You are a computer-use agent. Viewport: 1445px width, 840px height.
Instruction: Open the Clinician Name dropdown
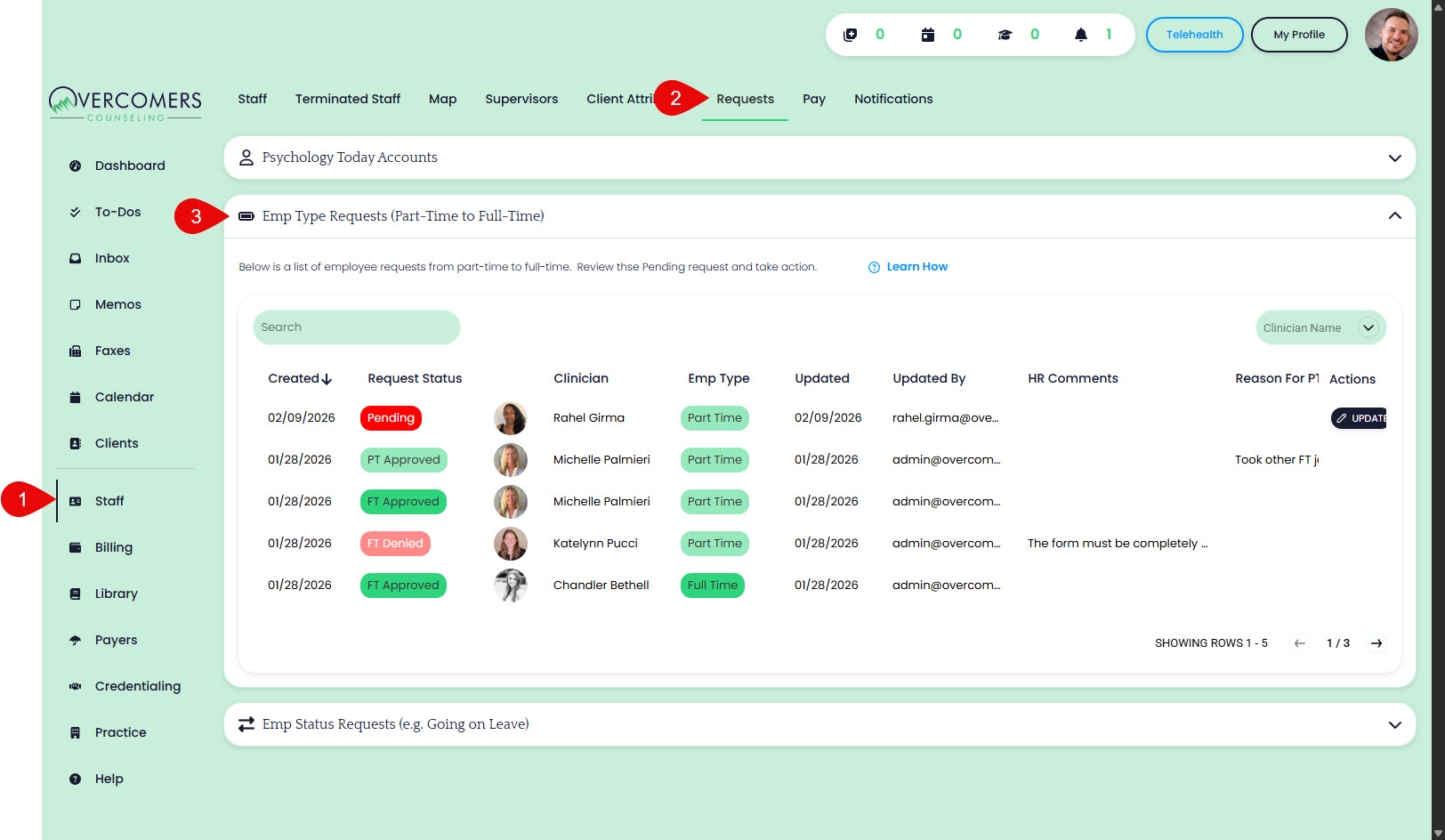pos(1320,327)
